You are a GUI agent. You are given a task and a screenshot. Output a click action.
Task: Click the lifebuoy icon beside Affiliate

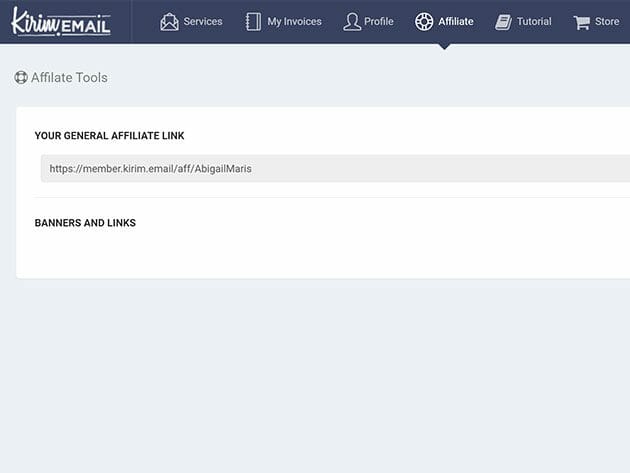pos(424,22)
